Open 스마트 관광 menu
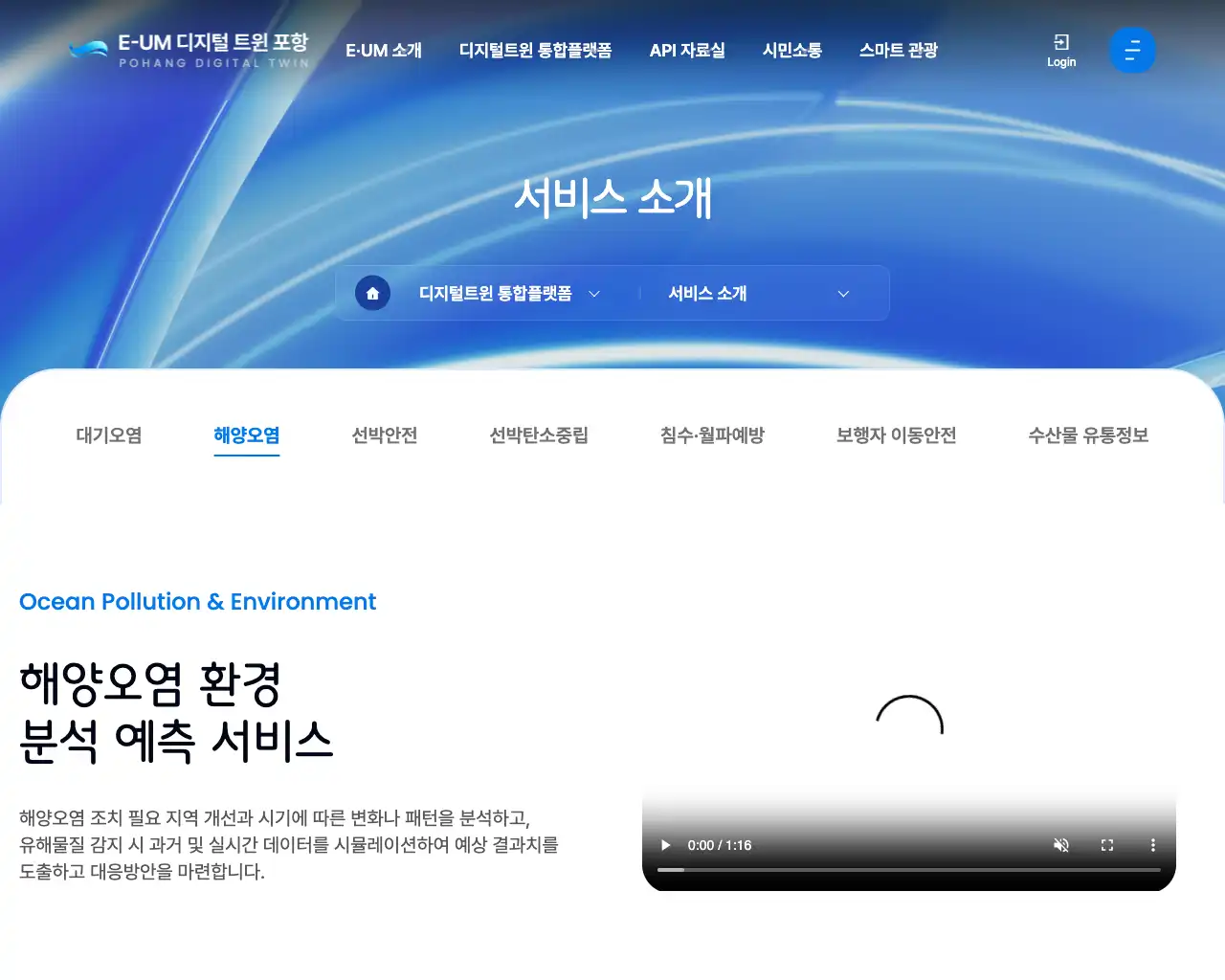The image size is (1225, 980). [x=898, y=50]
